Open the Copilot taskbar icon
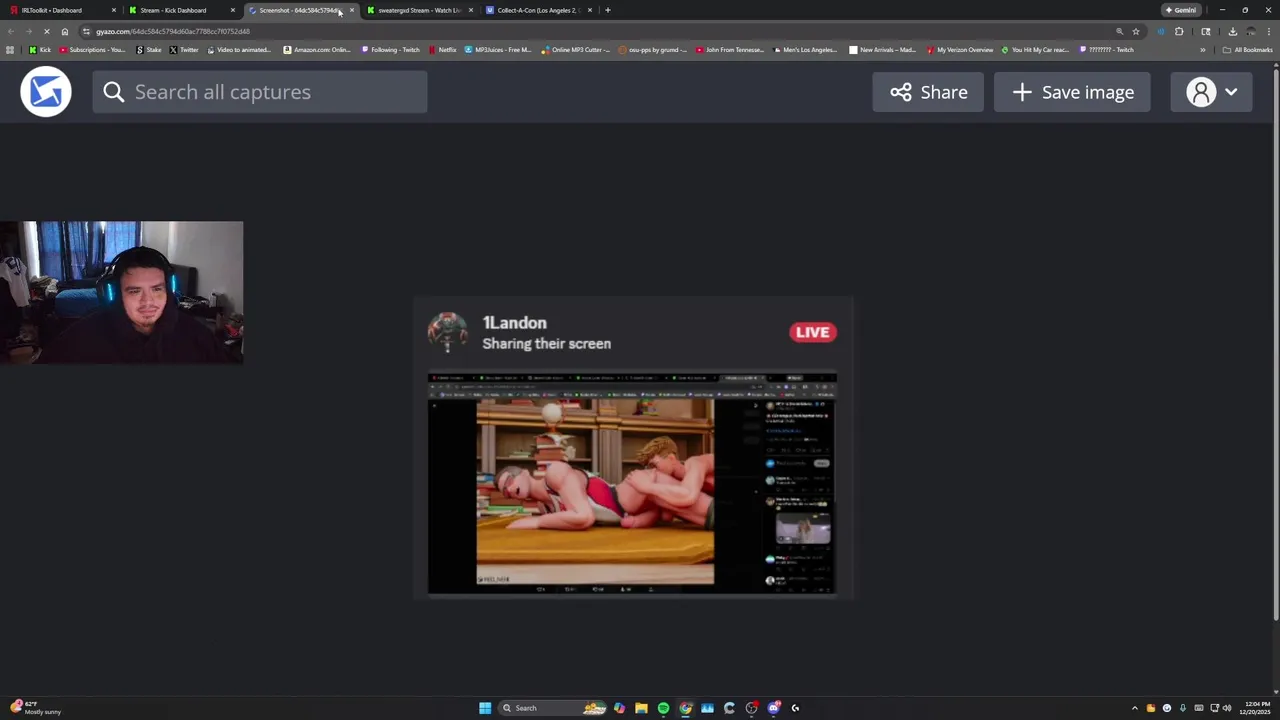This screenshot has height=720, width=1280. pos(619,708)
